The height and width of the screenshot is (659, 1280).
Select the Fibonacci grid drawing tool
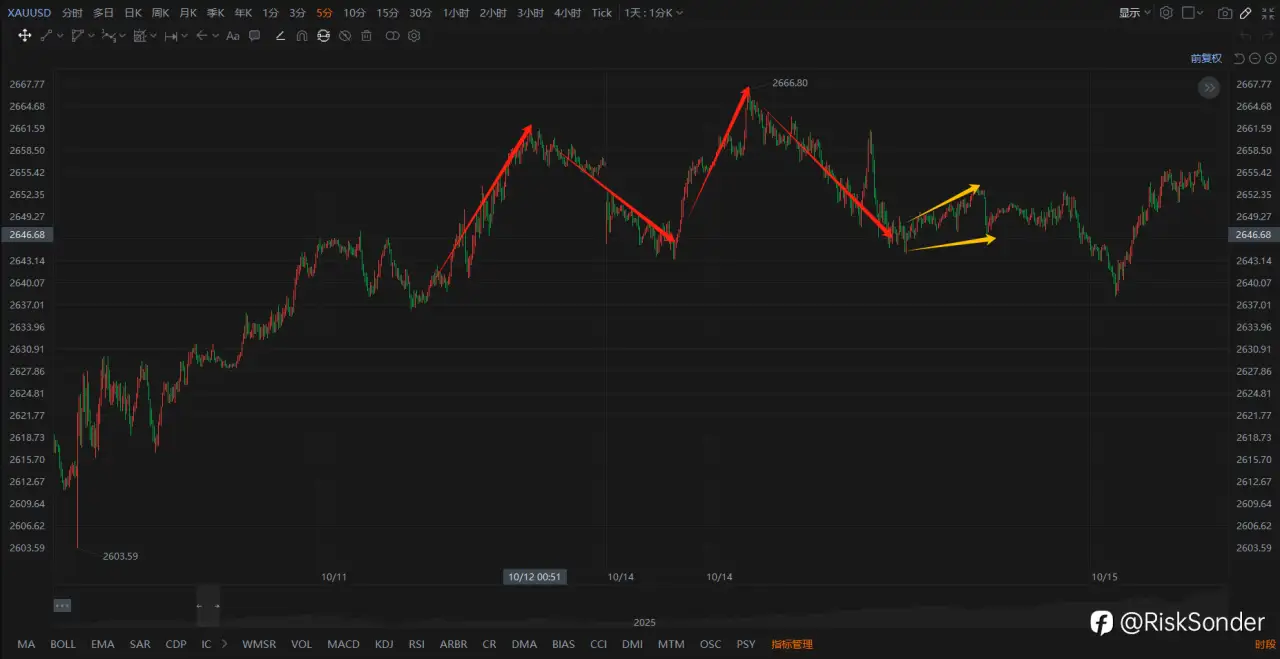click(x=140, y=35)
